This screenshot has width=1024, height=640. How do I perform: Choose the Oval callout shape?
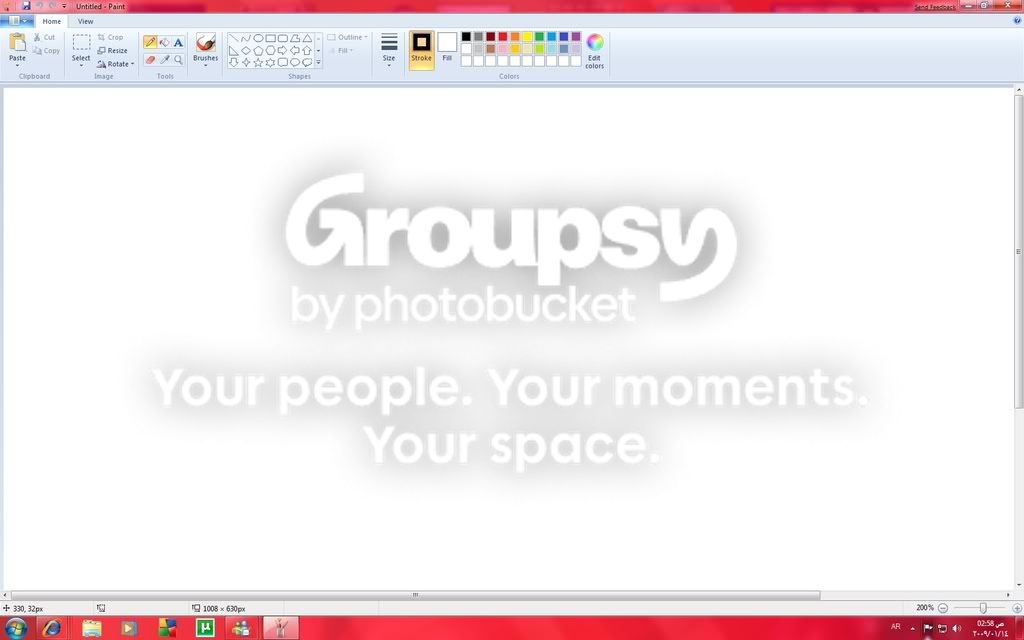295,62
